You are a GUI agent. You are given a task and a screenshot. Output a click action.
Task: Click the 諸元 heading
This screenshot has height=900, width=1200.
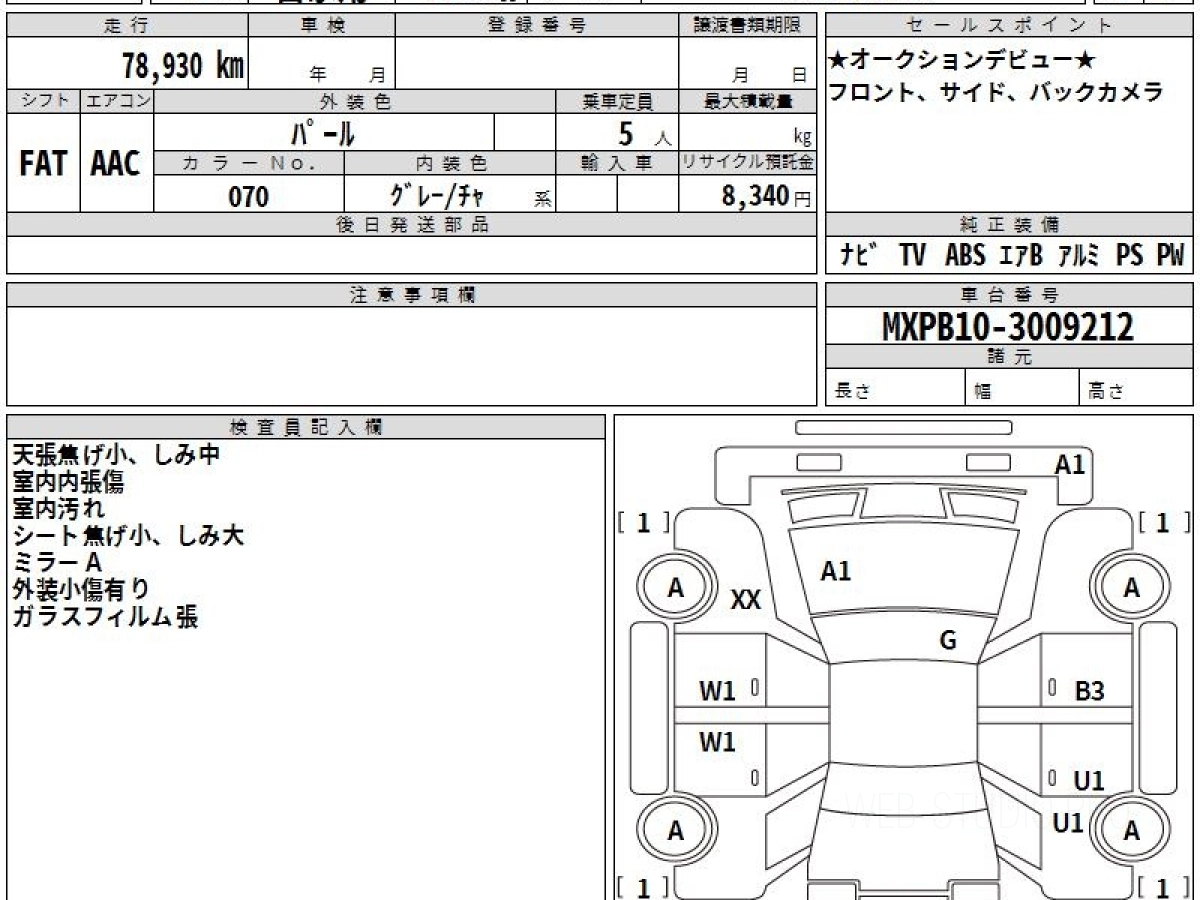coord(1010,357)
